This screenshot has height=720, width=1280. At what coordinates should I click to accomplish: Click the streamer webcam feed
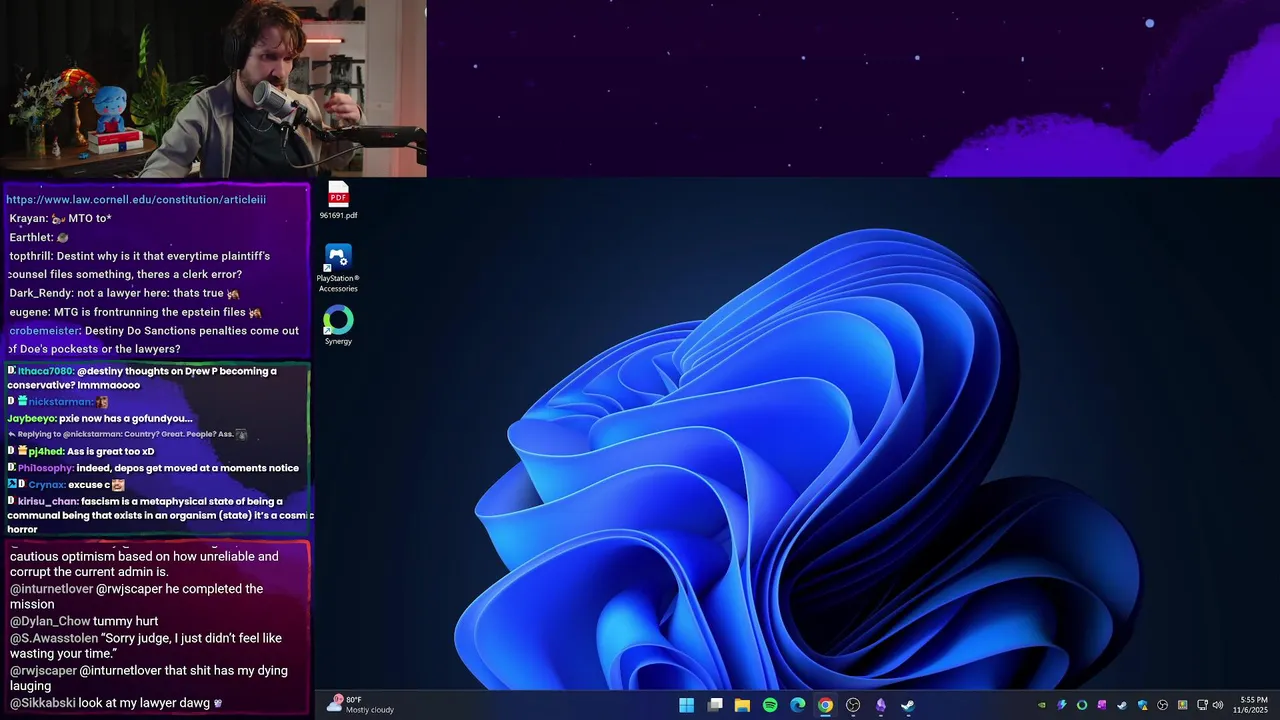(x=213, y=89)
